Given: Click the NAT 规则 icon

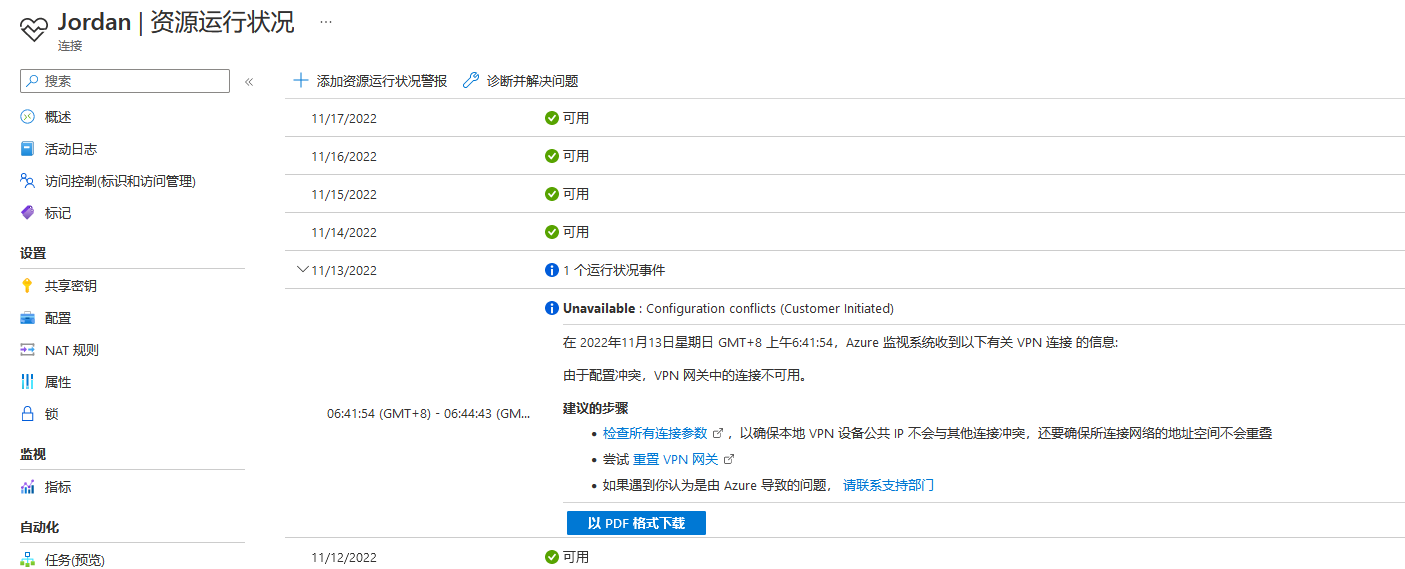Looking at the screenshot, I should [27, 350].
